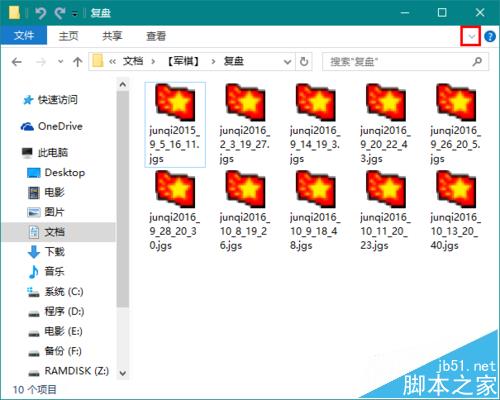Viewport: 500px width, 400px height.
Task: Click 文档 in the address path
Action: coord(133,61)
